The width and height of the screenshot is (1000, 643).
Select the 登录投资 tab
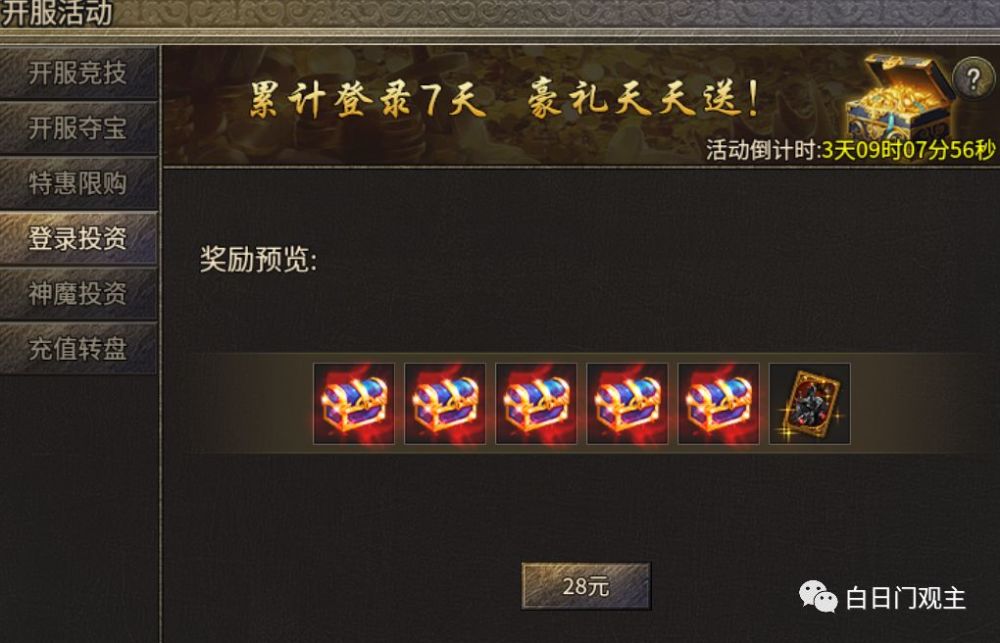(x=78, y=239)
